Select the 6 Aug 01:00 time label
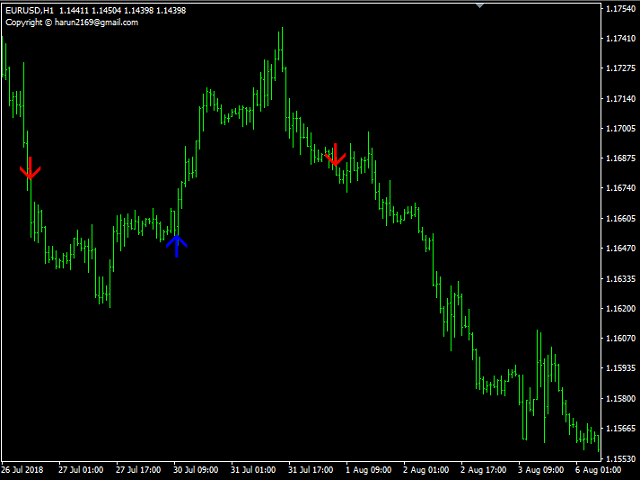This screenshot has width=640, height=480. point(598,470)
